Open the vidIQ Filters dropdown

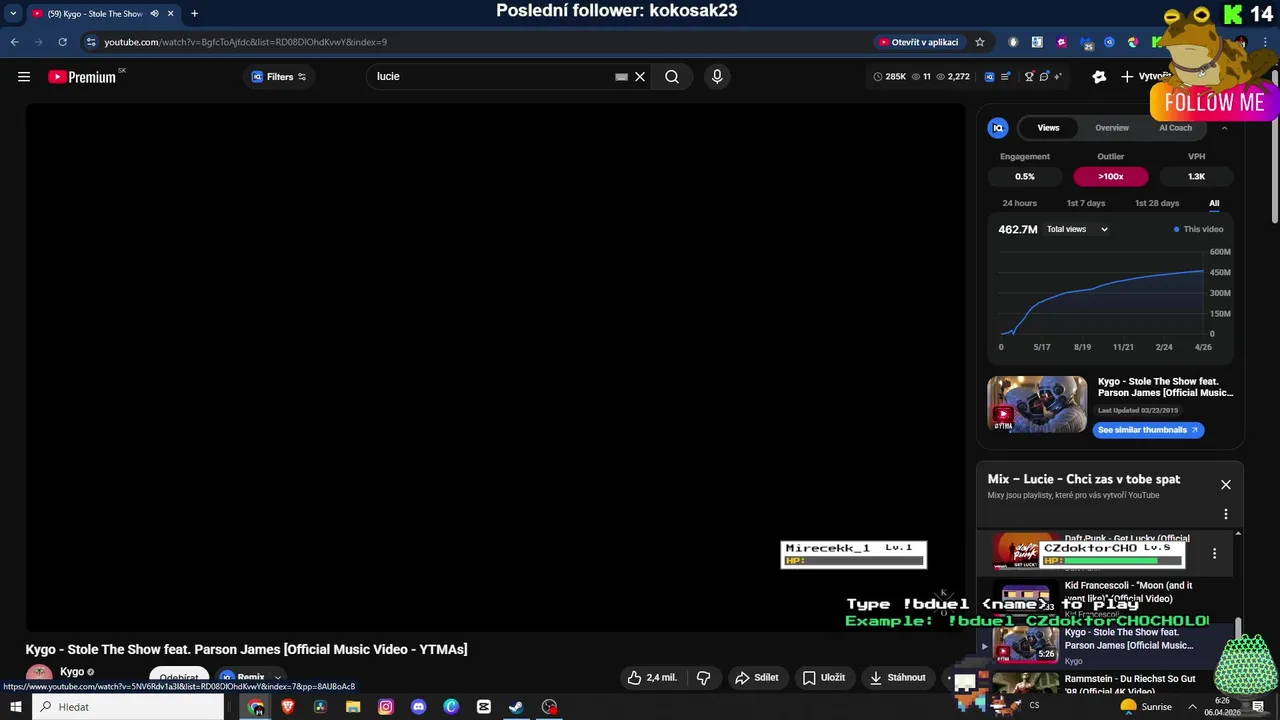pos(279,77)
